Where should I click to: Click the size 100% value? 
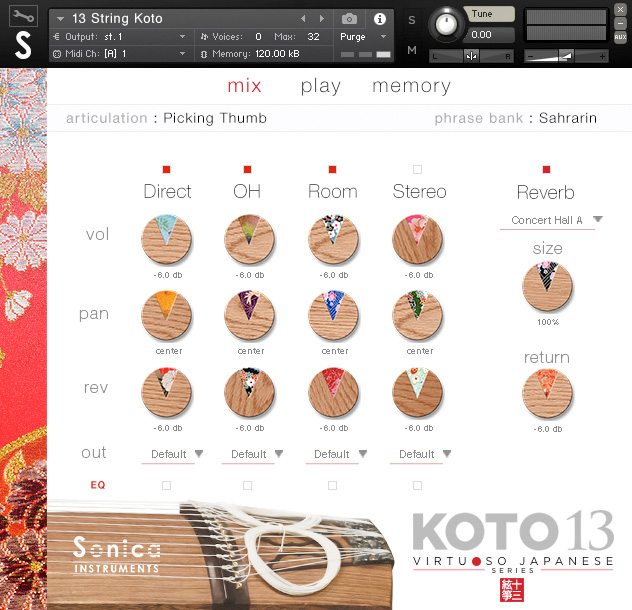tap(548, 322)
